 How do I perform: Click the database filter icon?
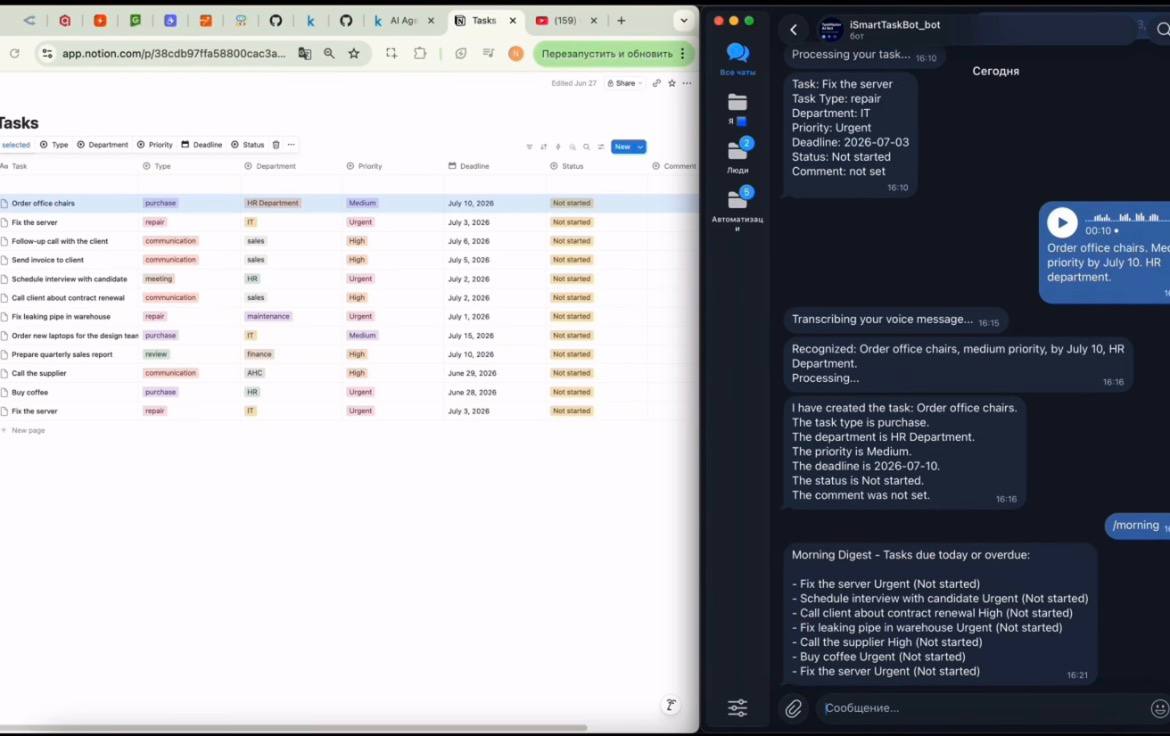pyautogui.click(x=529, y=147)
